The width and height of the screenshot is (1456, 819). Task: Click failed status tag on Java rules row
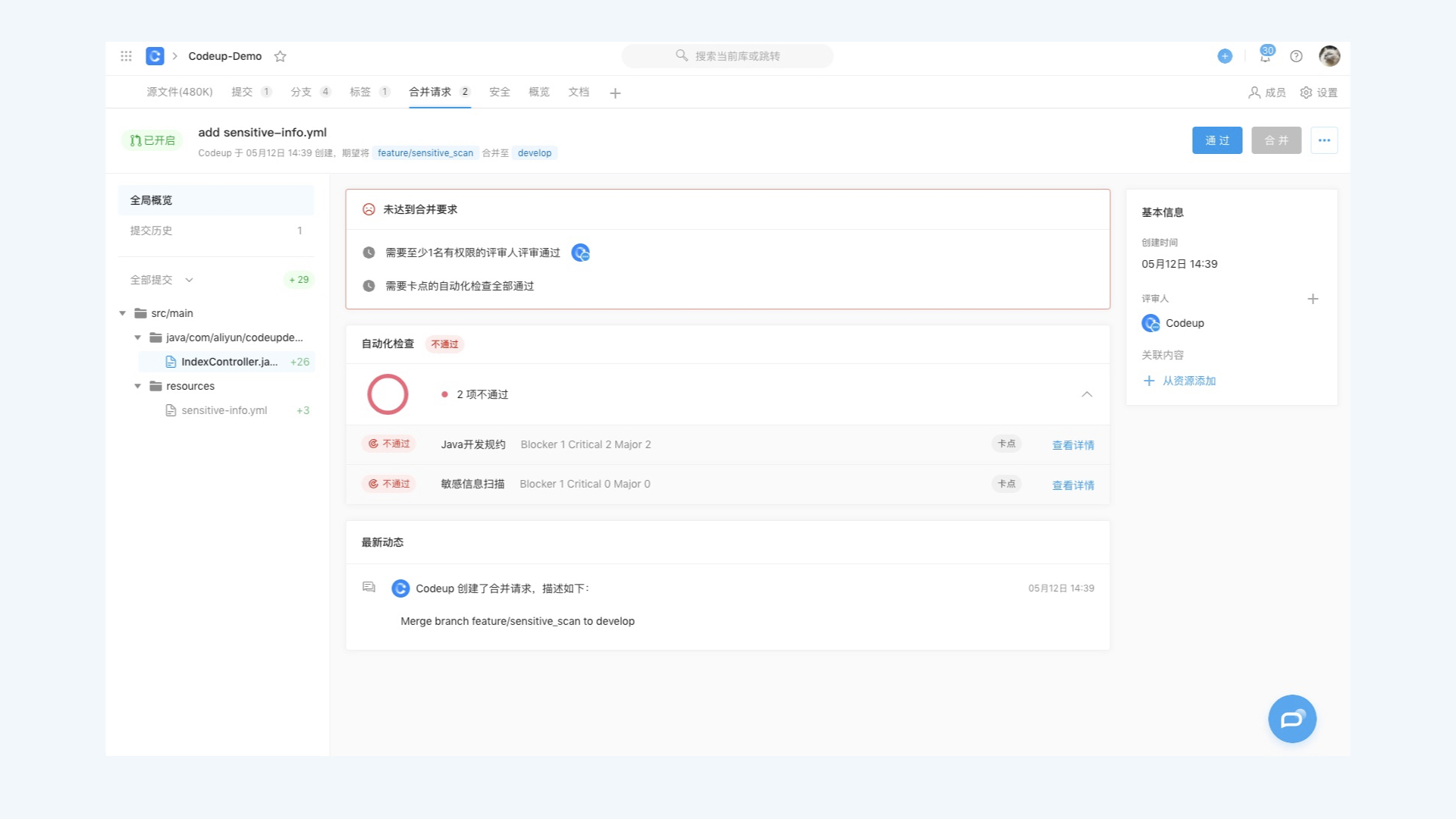coord(389,444)
